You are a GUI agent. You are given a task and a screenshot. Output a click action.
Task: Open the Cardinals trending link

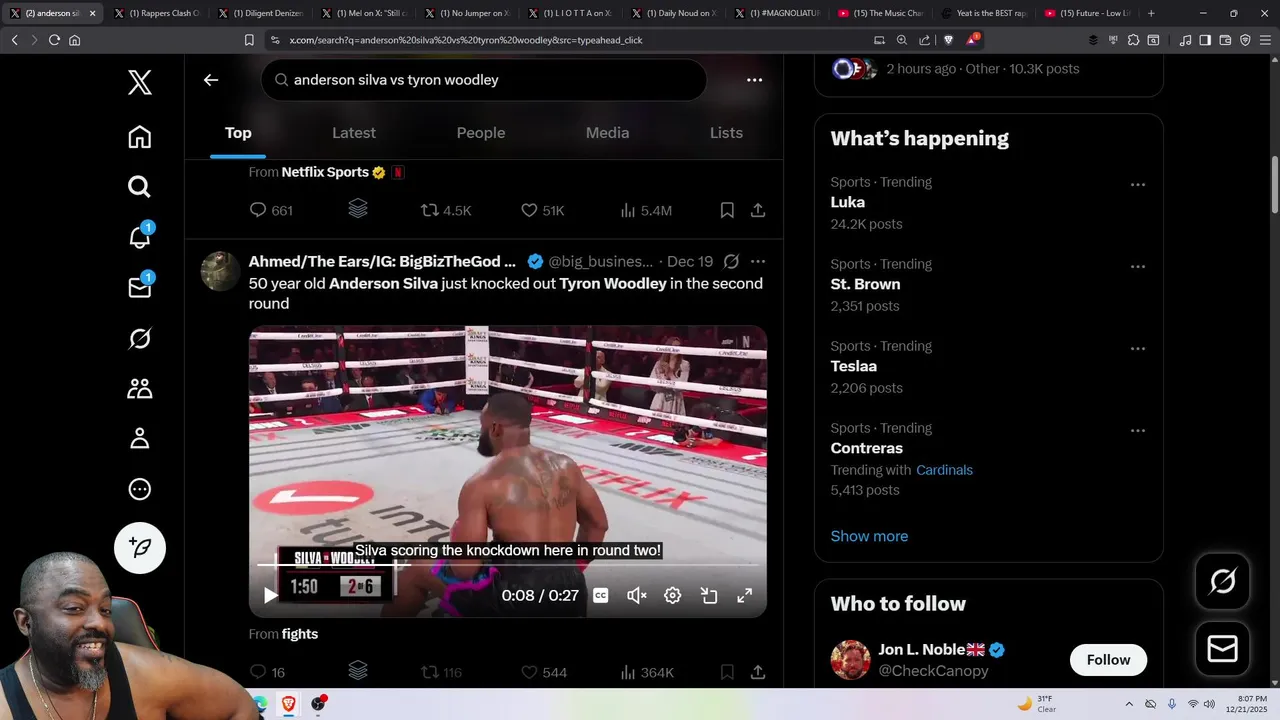(944, 470)
